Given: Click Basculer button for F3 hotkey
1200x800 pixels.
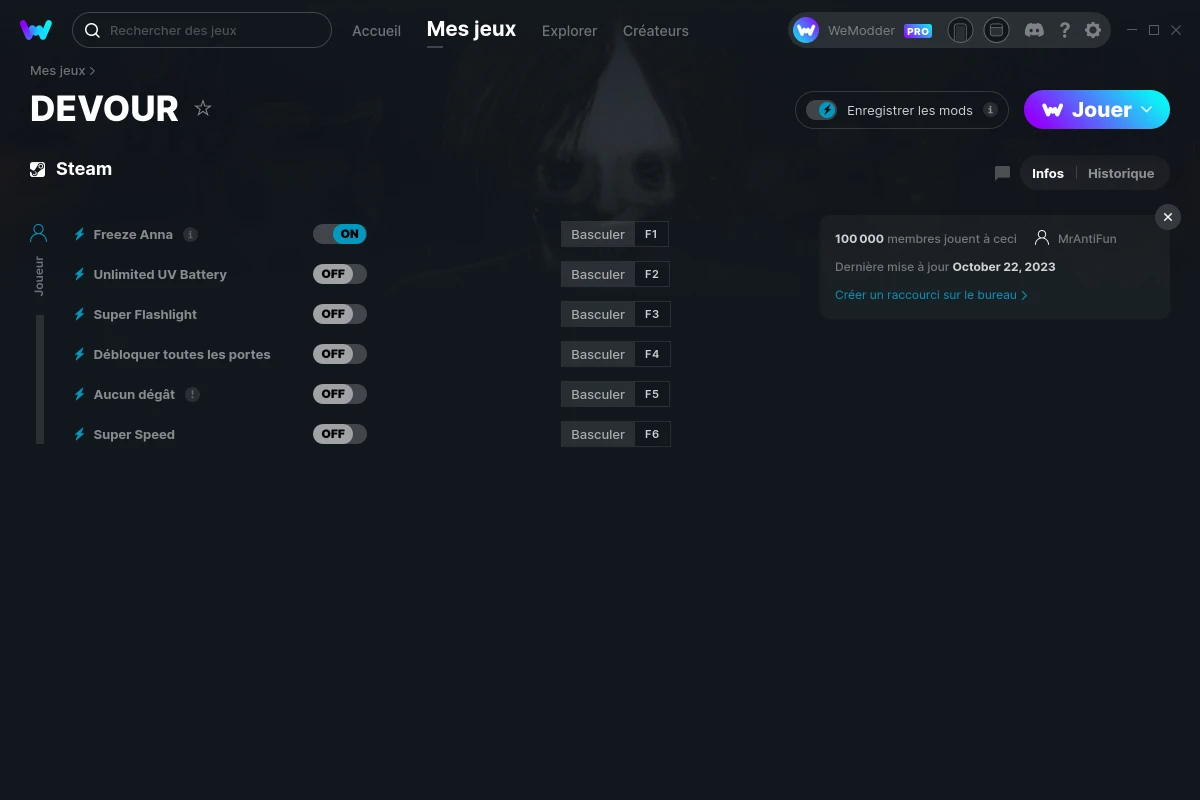Looking at the screenshot, I should [598, 314].
